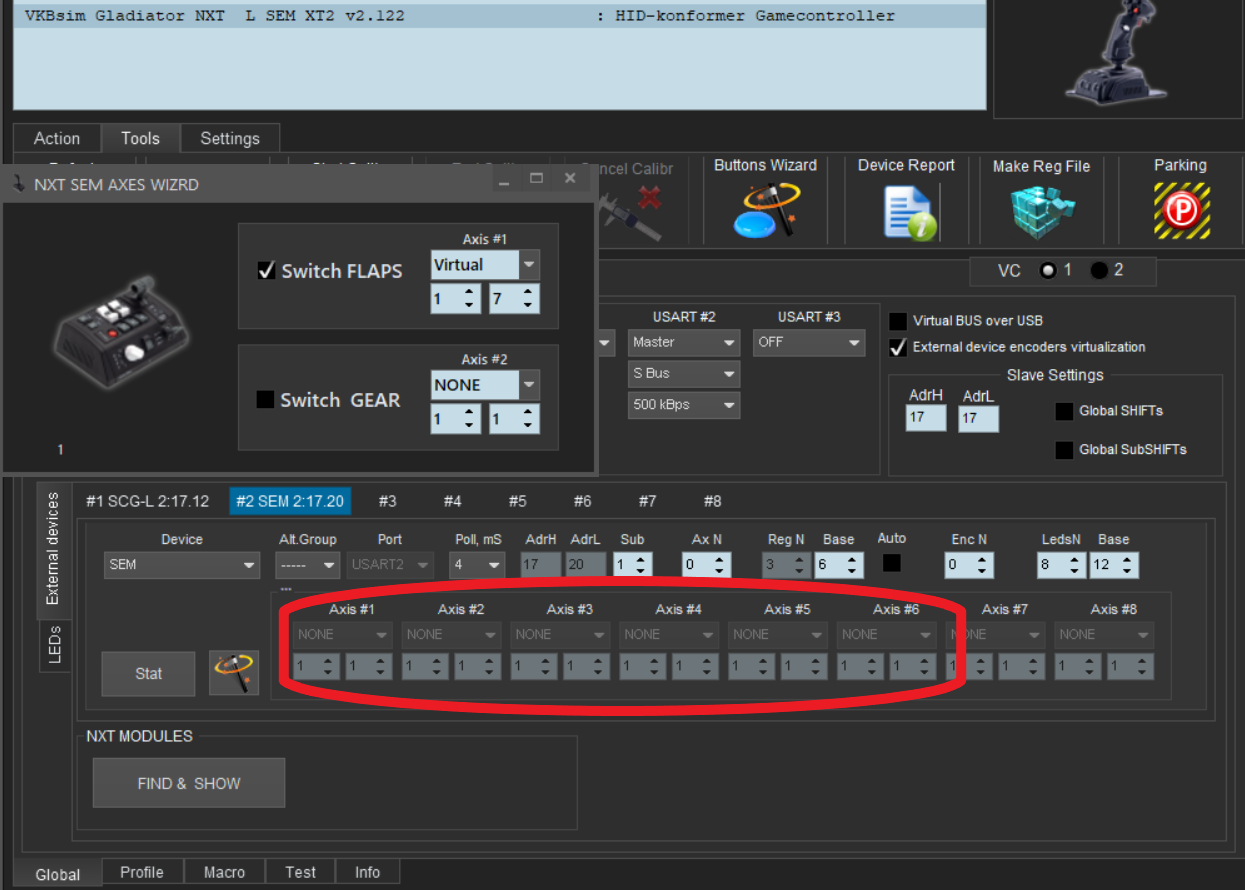
Task: Select the #2 SEM 2:17.20 device tab
Action: click(x=288, y=501)
